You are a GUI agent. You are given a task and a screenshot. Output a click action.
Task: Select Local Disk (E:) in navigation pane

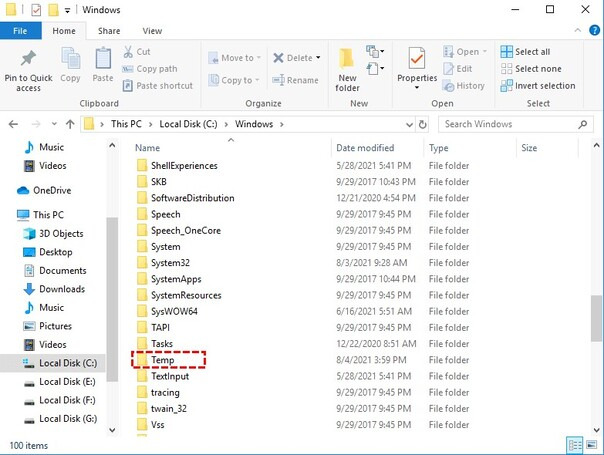click(60, 381)
